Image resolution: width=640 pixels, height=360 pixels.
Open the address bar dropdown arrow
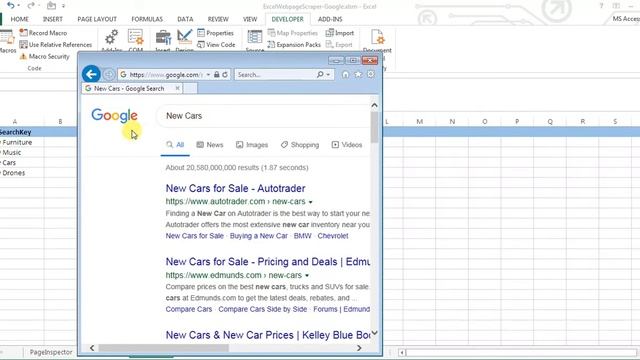pyautogui.click(x=208, y=75)
